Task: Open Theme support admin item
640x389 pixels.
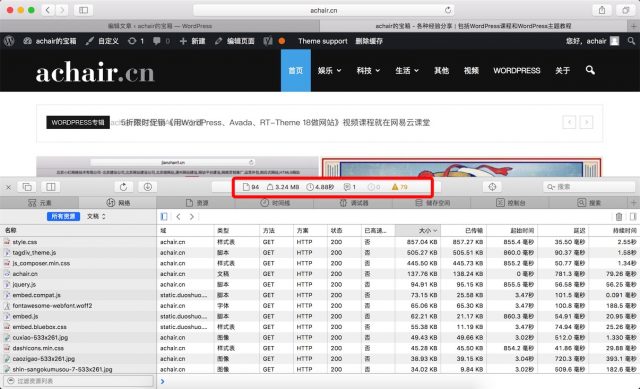Action: pos(323,41)
